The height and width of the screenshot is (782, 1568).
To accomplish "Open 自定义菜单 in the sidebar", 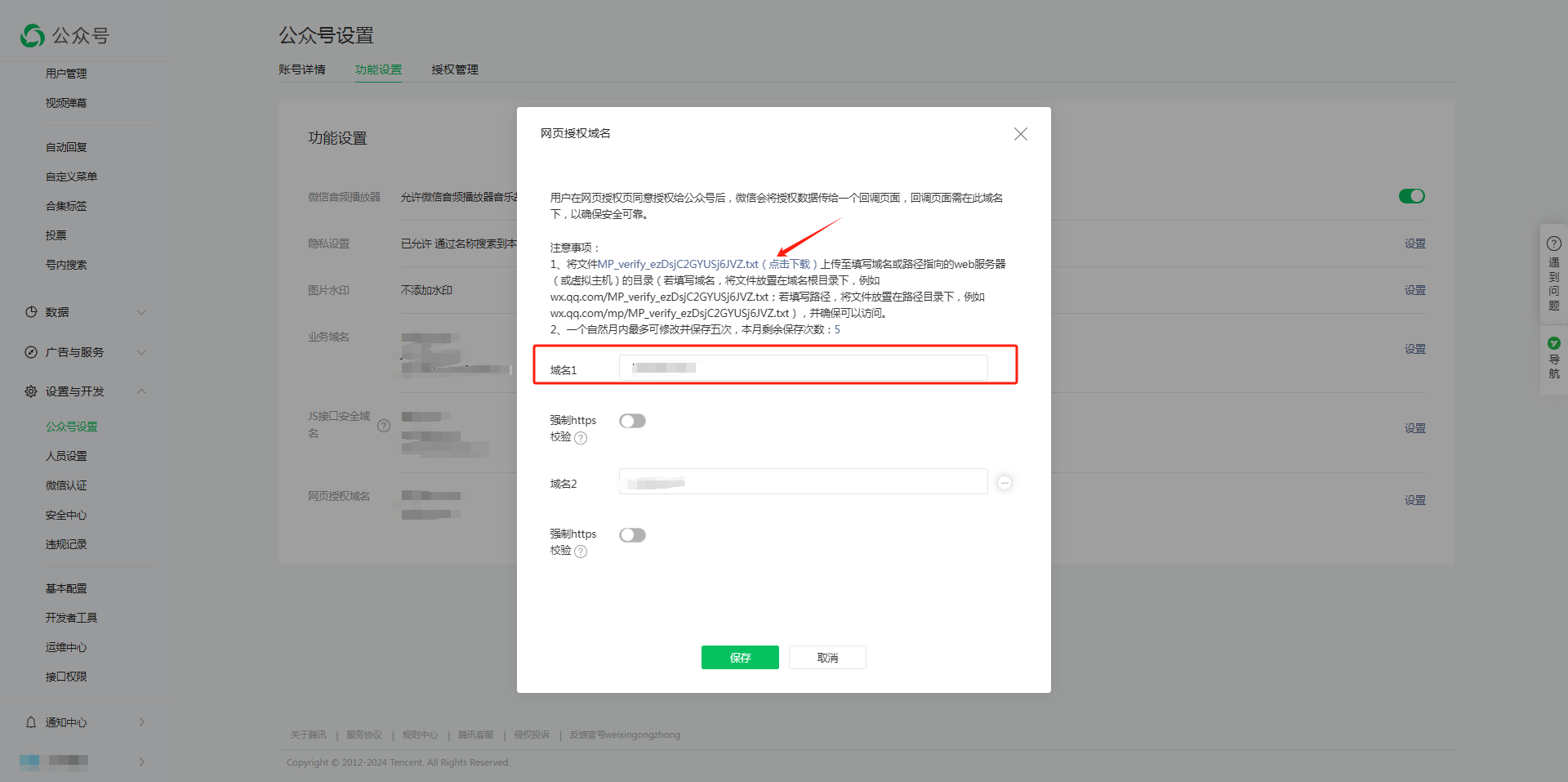I will 71,177.
